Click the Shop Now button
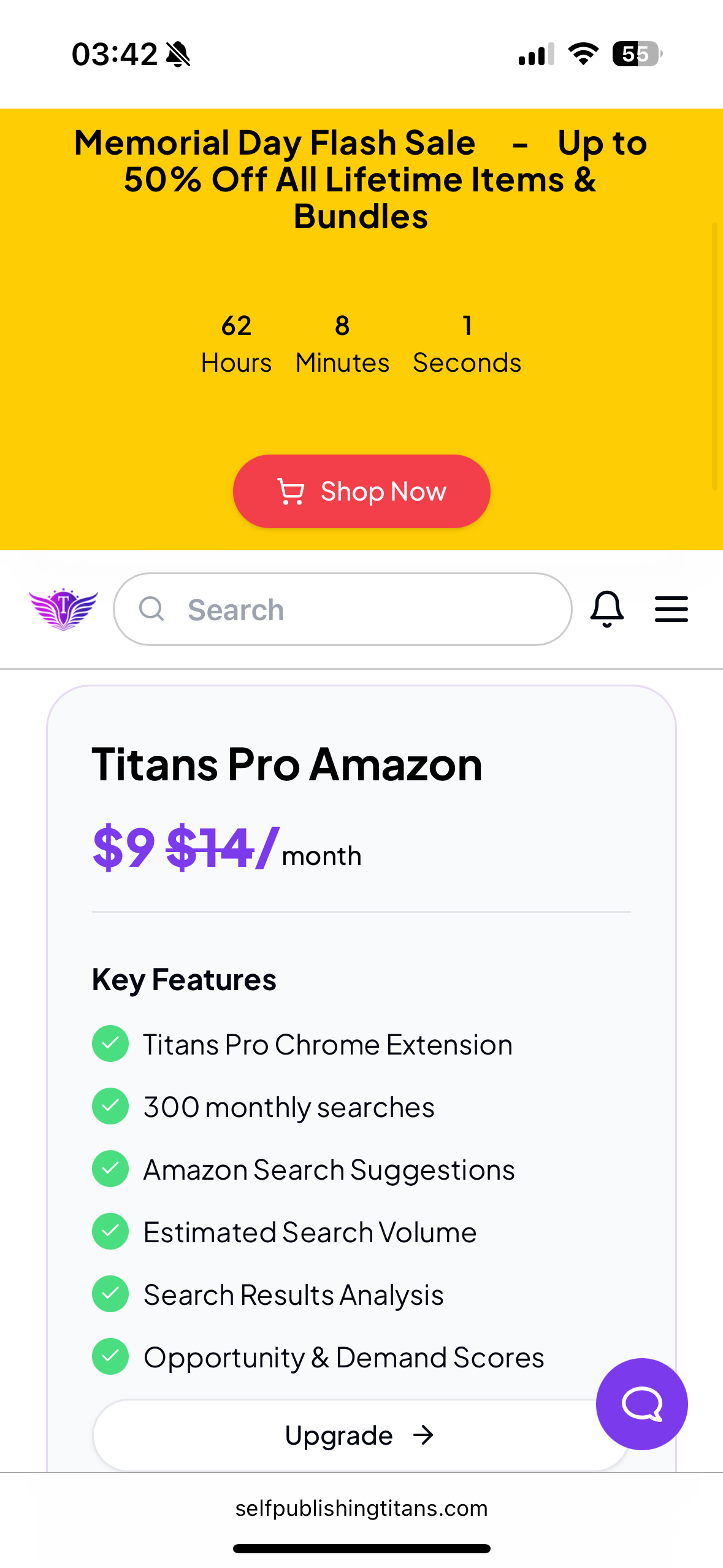723x1568 pixels. [362, 491]
